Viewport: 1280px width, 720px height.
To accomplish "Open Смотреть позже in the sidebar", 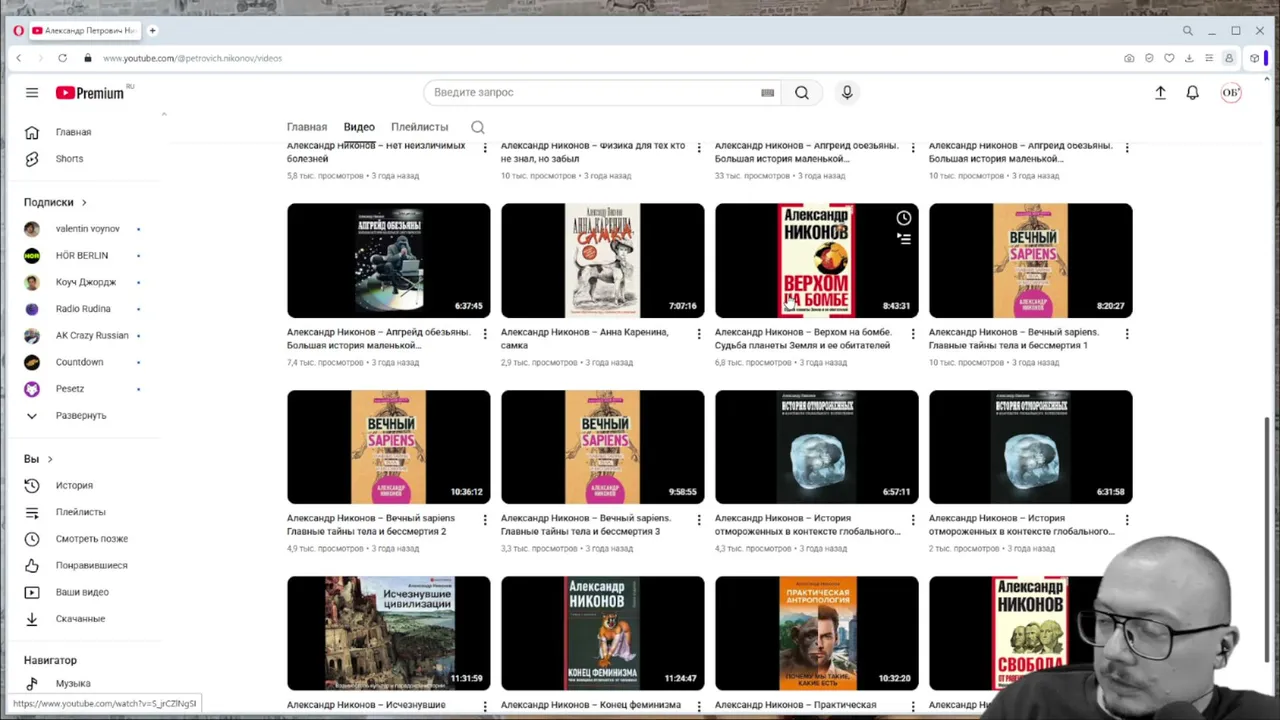I will tap(91, 539).
